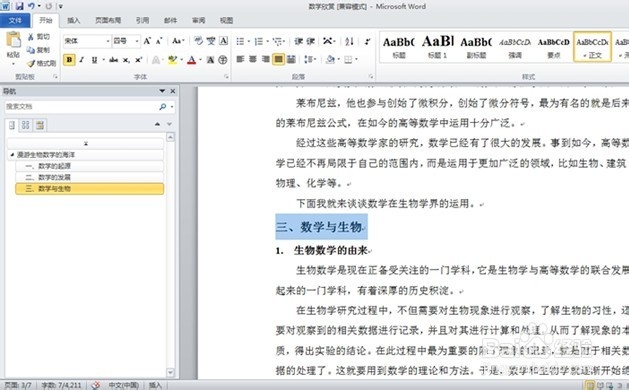Select the Format Painter (格式刷) tool
This screenshot has height=390, width=629.
41,63
